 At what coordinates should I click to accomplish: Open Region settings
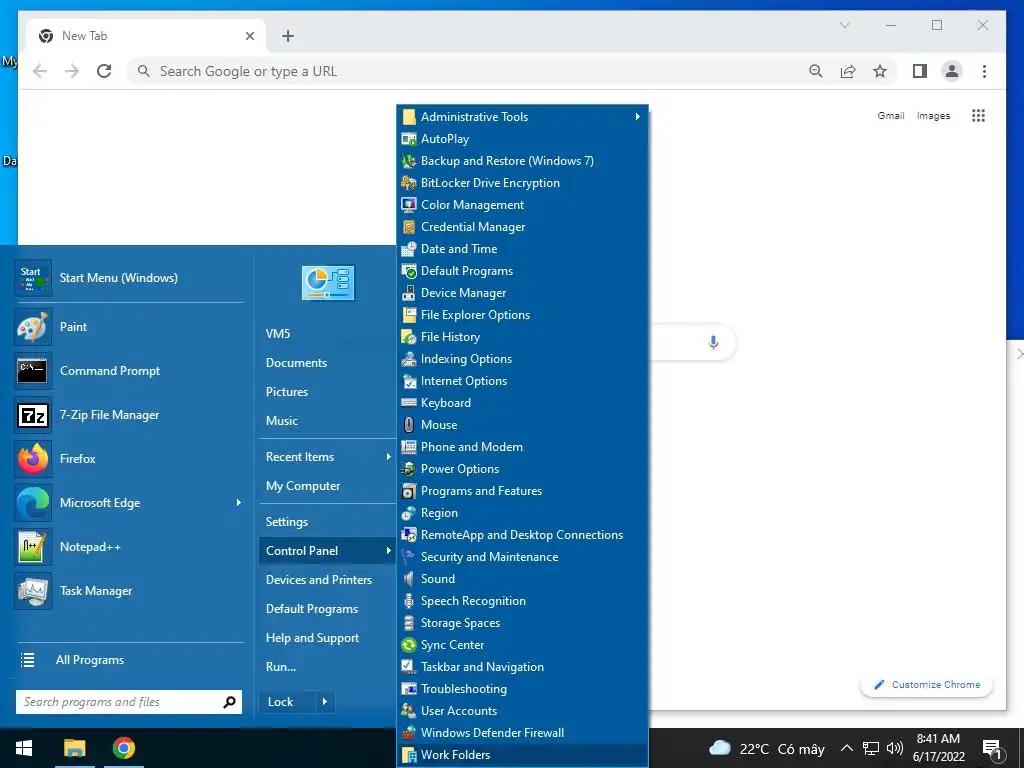coord(522,513)
